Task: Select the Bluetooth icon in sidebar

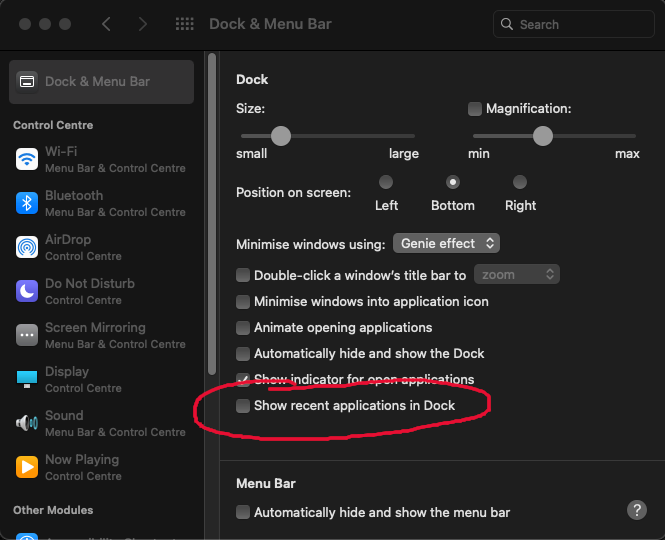Action: click(x=27, y=203)
